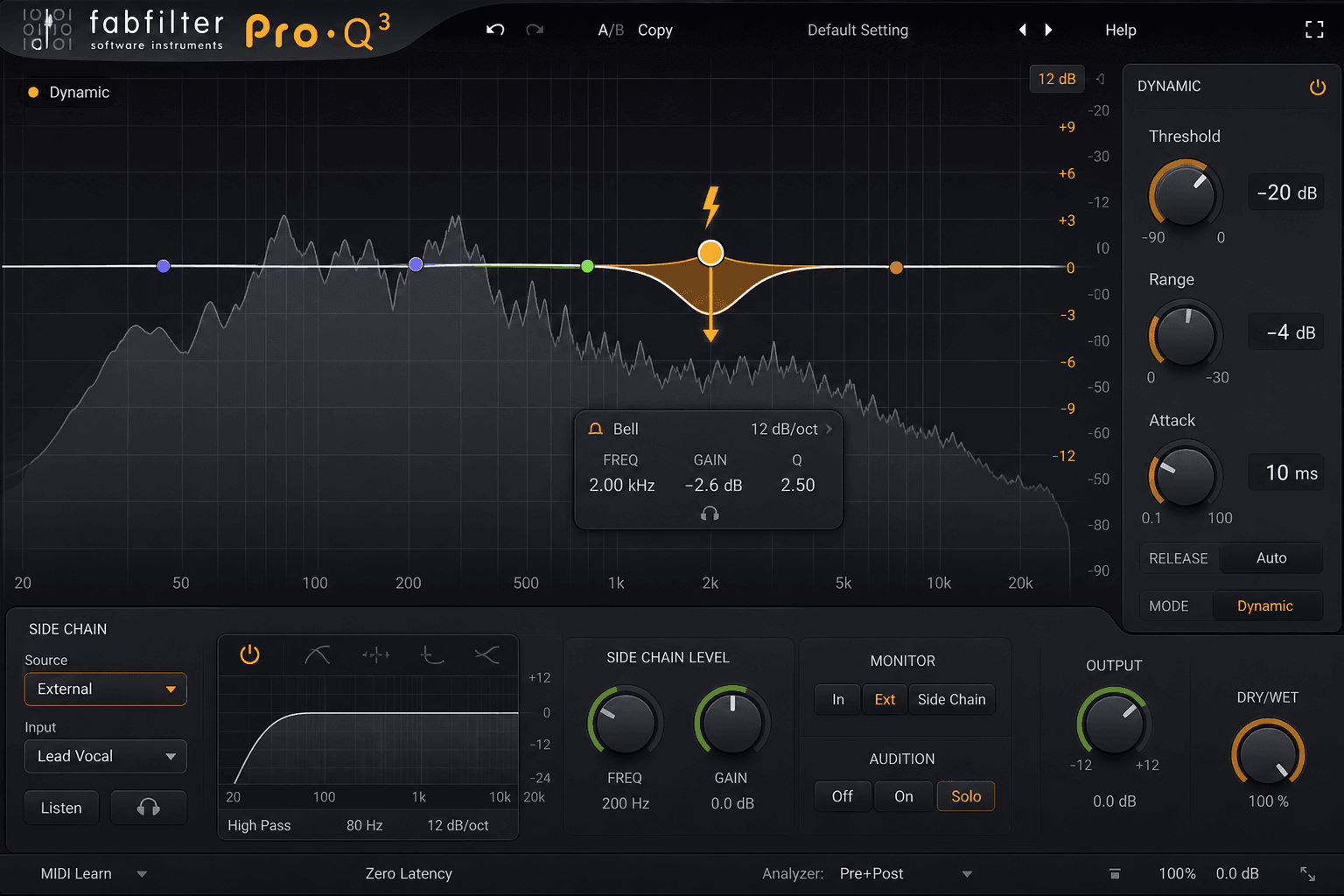Image resolution: width=1344 pixels, height=896 pixels.
Task: Click the analyzer scale icon beside 12 dB
Action: click(x=1101, y=79)
